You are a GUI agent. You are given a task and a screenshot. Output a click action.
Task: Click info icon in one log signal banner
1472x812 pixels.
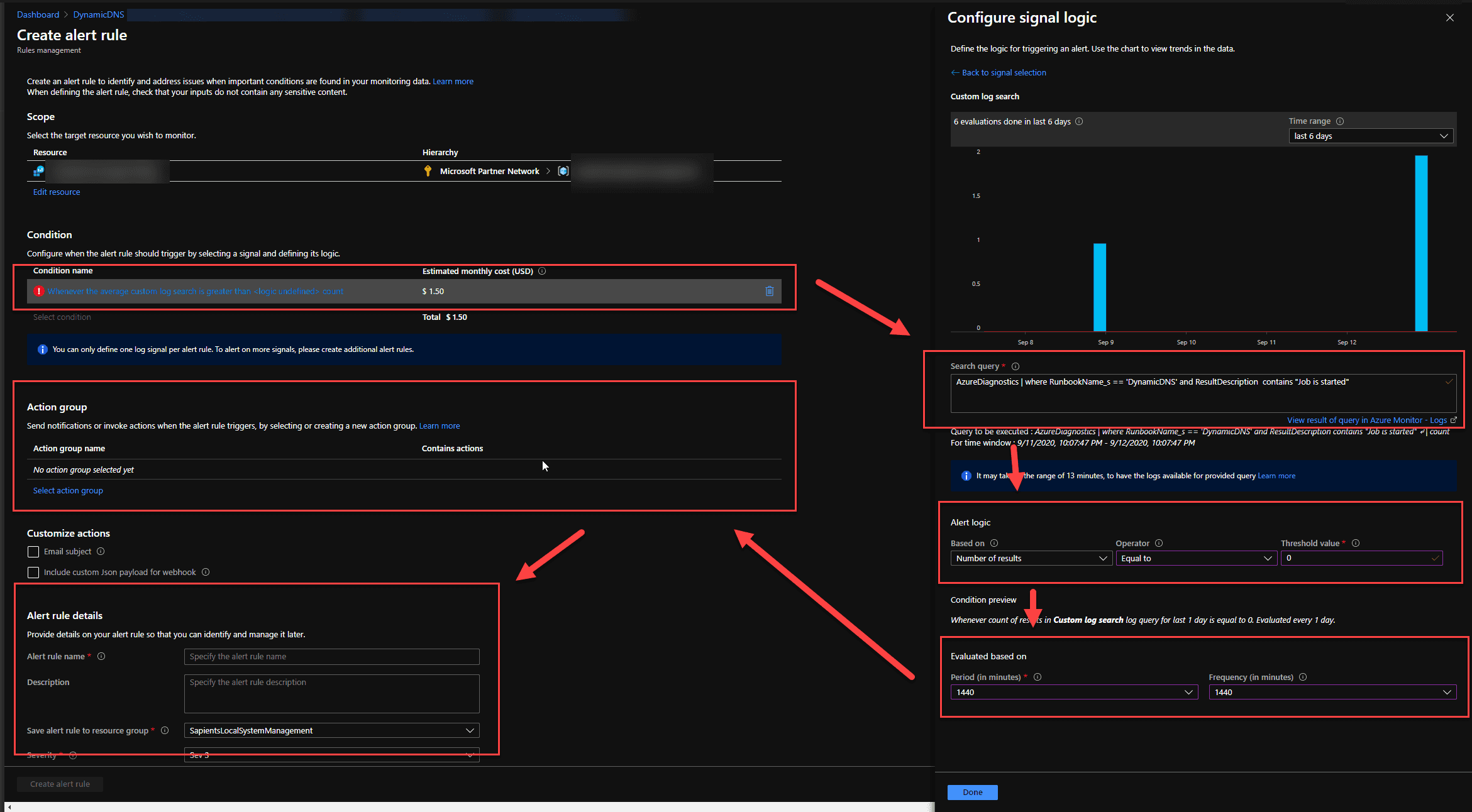pos(42,349)
